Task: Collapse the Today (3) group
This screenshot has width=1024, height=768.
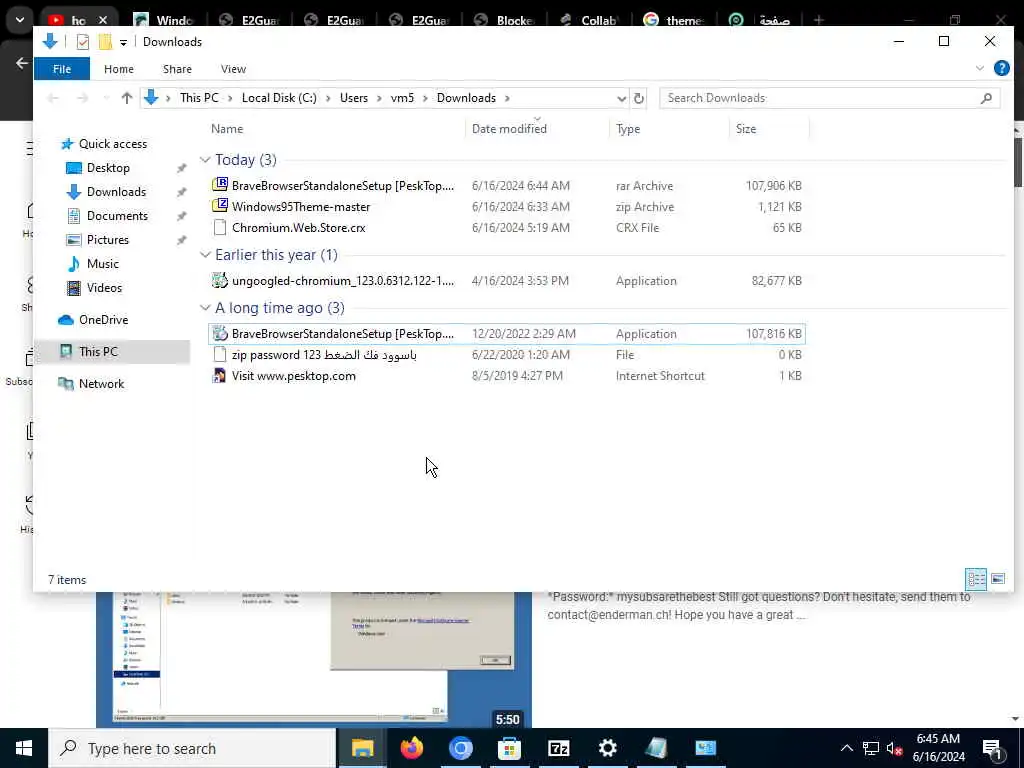Action: pos(205,160)
